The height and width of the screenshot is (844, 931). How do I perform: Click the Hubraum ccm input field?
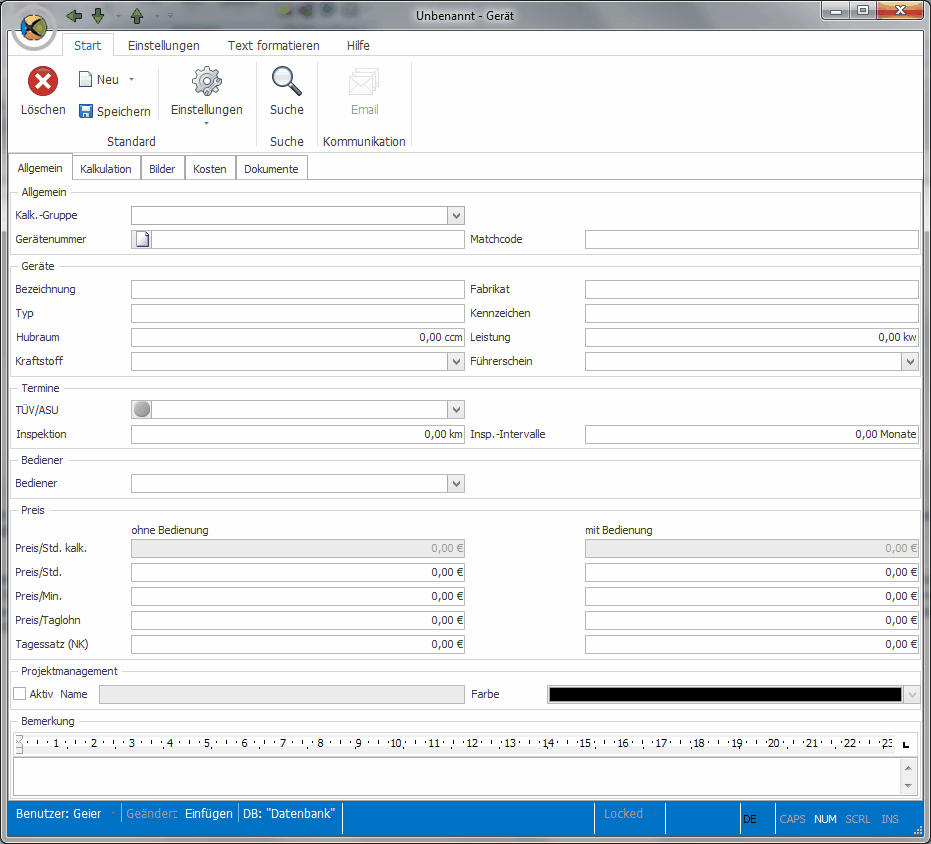[297, 337]
